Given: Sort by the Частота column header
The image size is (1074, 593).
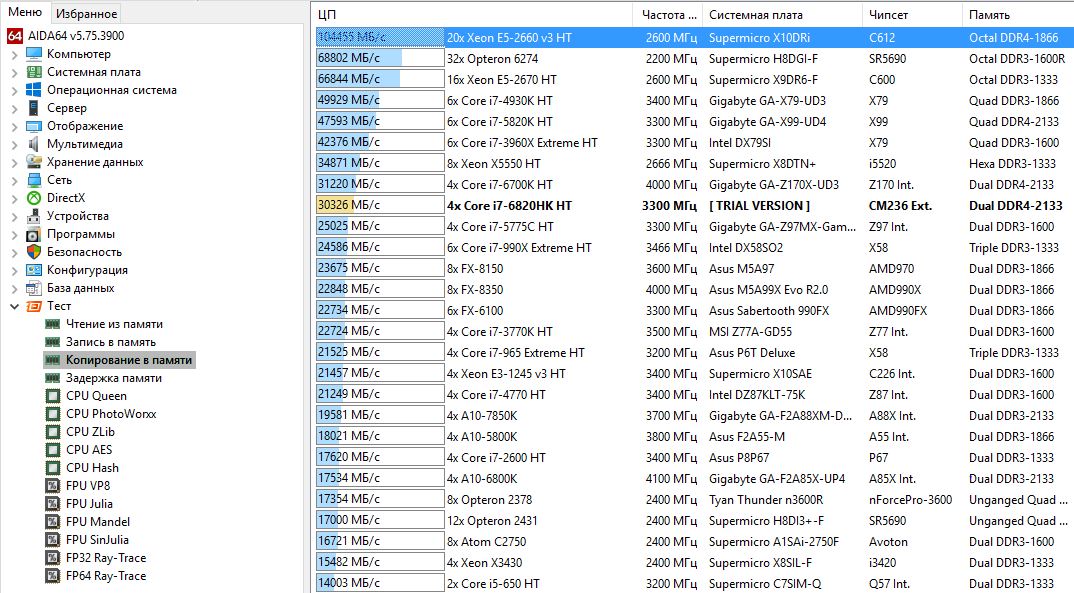Looking at the screenshot, I should point(668,14).
